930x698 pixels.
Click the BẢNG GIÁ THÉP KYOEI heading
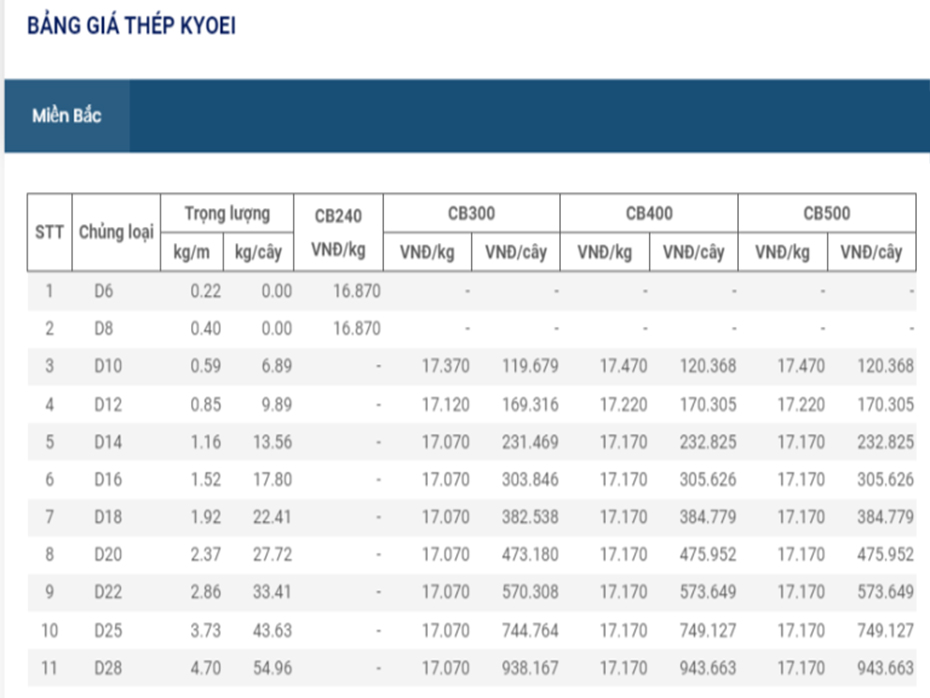coord(131,25)
